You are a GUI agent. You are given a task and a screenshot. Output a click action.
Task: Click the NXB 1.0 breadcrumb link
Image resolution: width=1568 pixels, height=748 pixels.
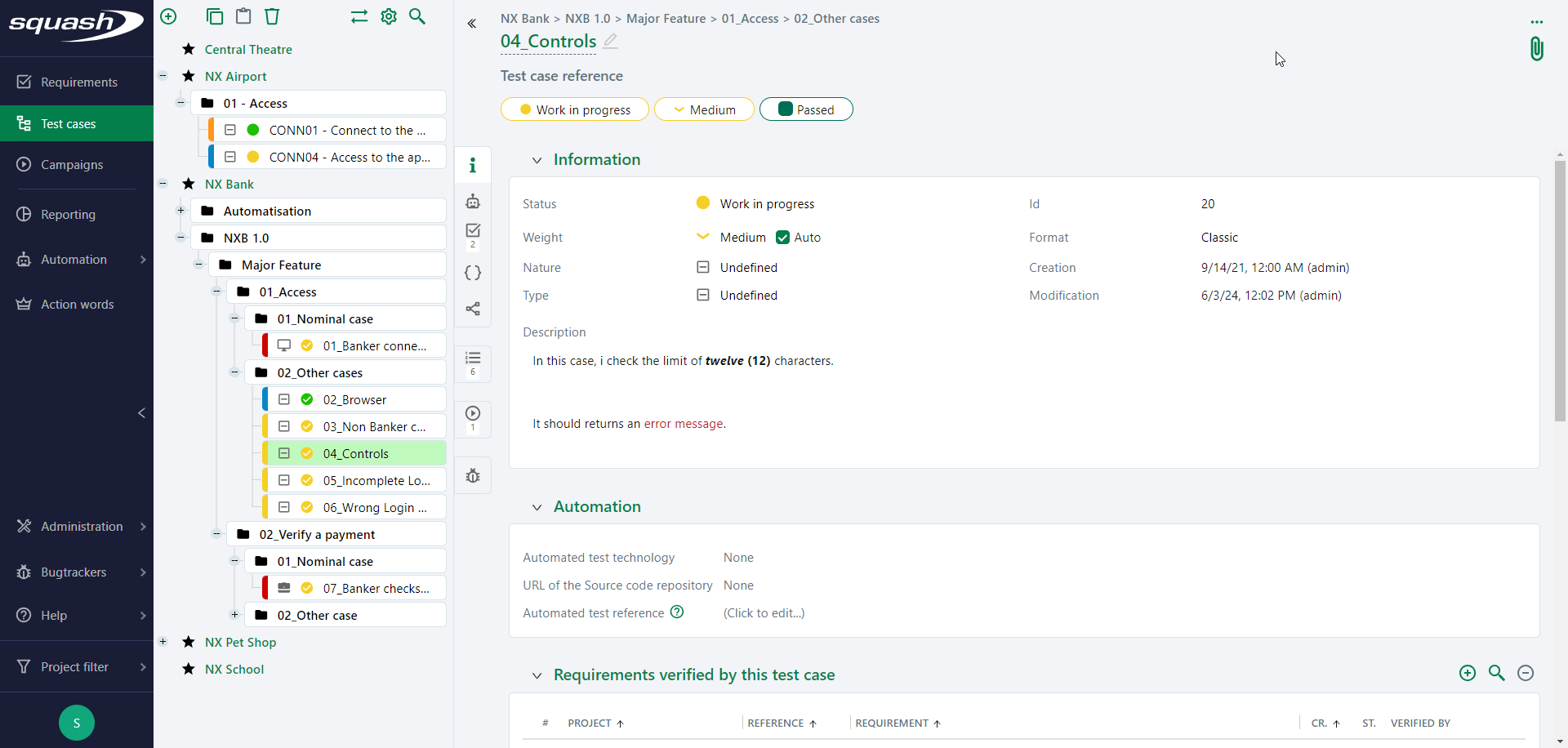point(587,19)
